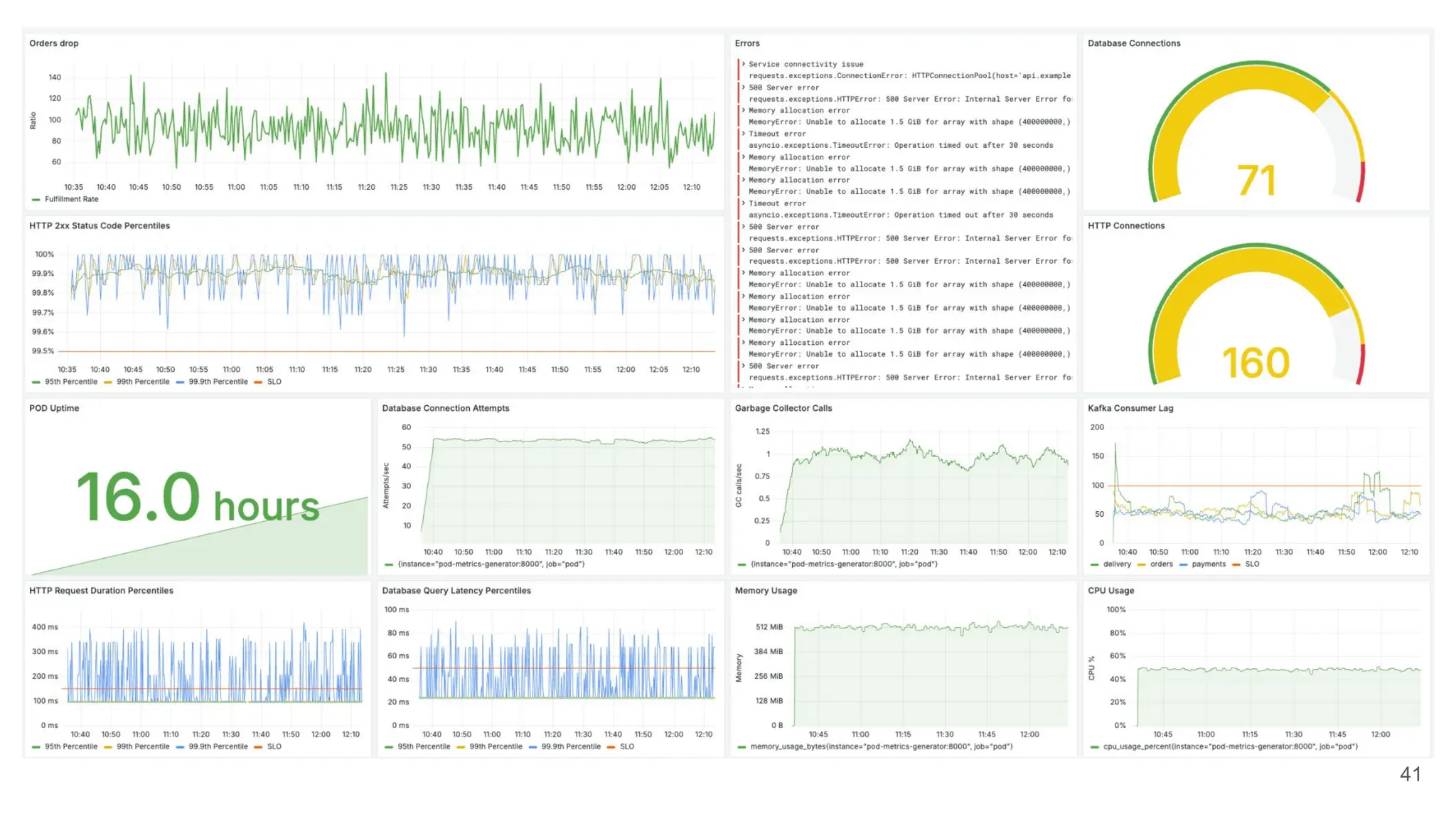
Task: Click blue 99.9th Percentile swatch in Request Duration legend
Action: pos(180,746)
